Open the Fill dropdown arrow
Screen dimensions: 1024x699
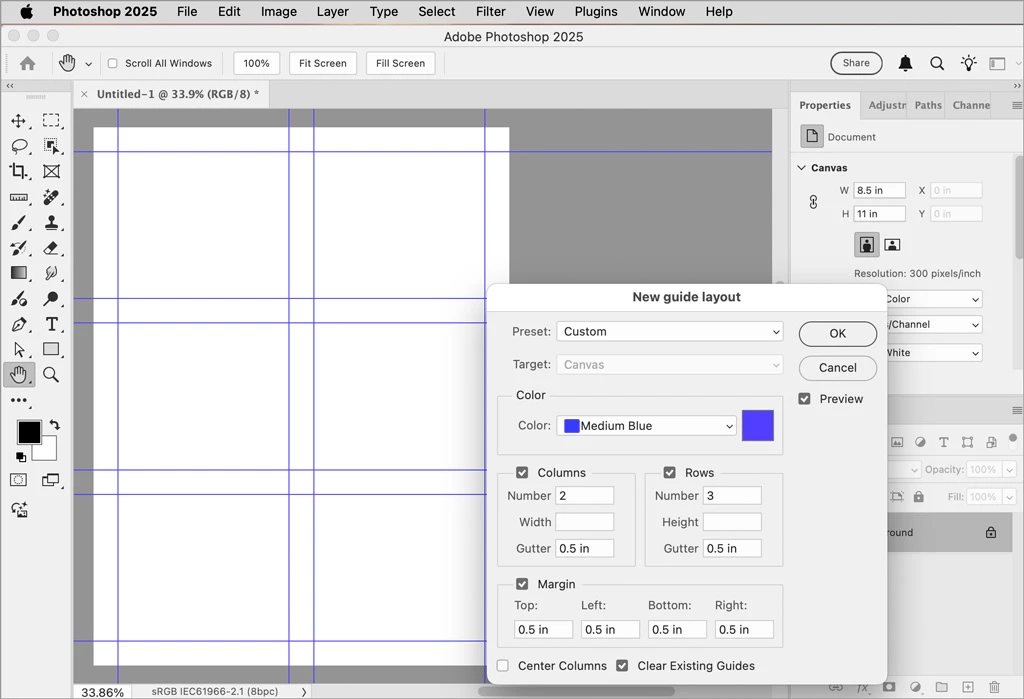(1010, 497)
